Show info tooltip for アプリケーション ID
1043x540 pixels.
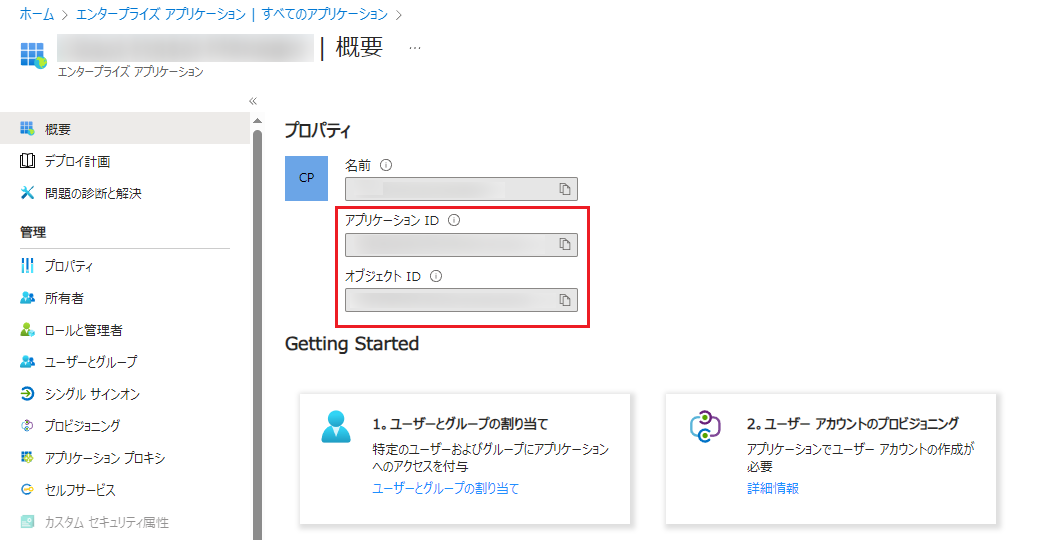tap(454, 220)
